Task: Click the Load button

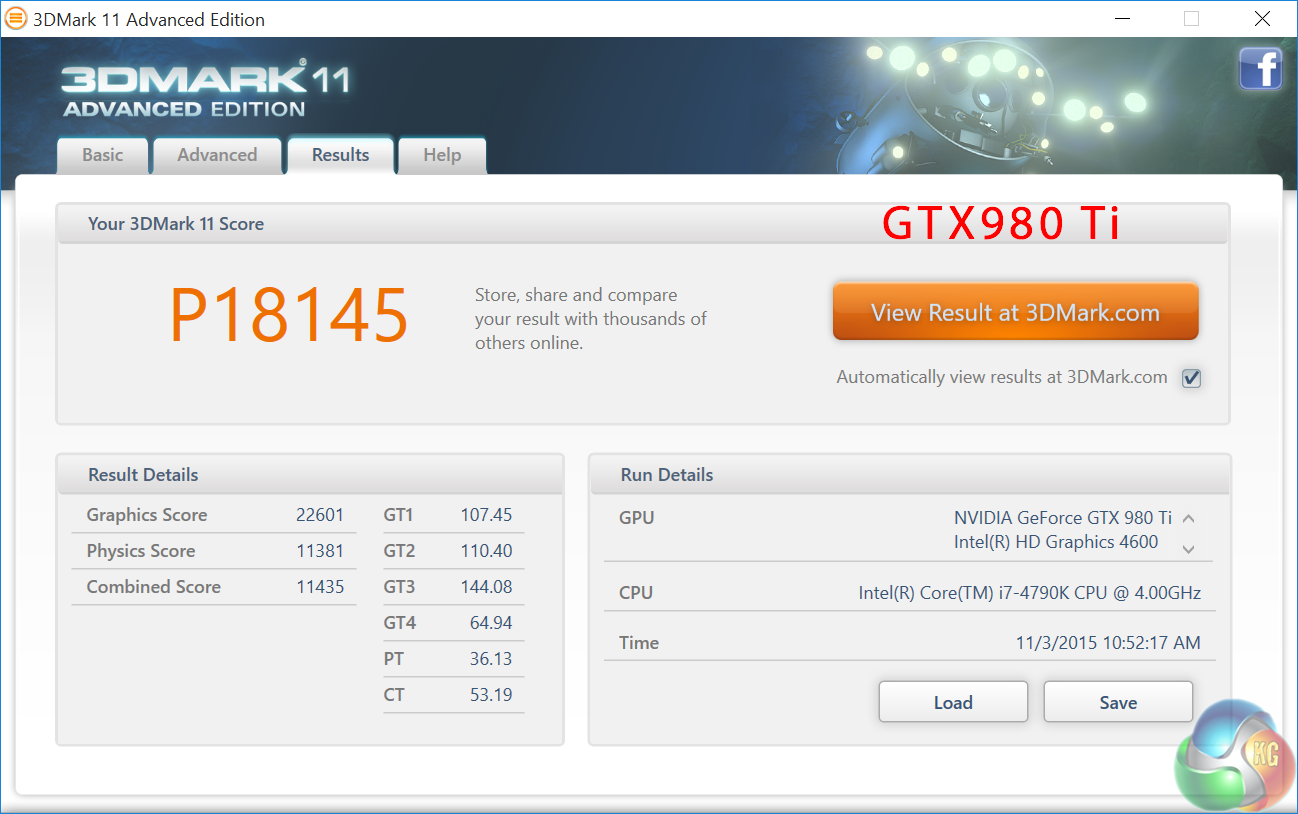Action: tap(953, 702)
